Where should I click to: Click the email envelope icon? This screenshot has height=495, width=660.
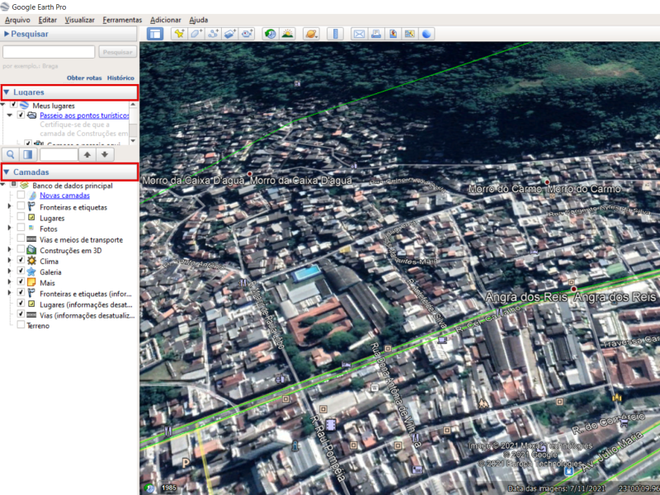(x=359, y=34)
